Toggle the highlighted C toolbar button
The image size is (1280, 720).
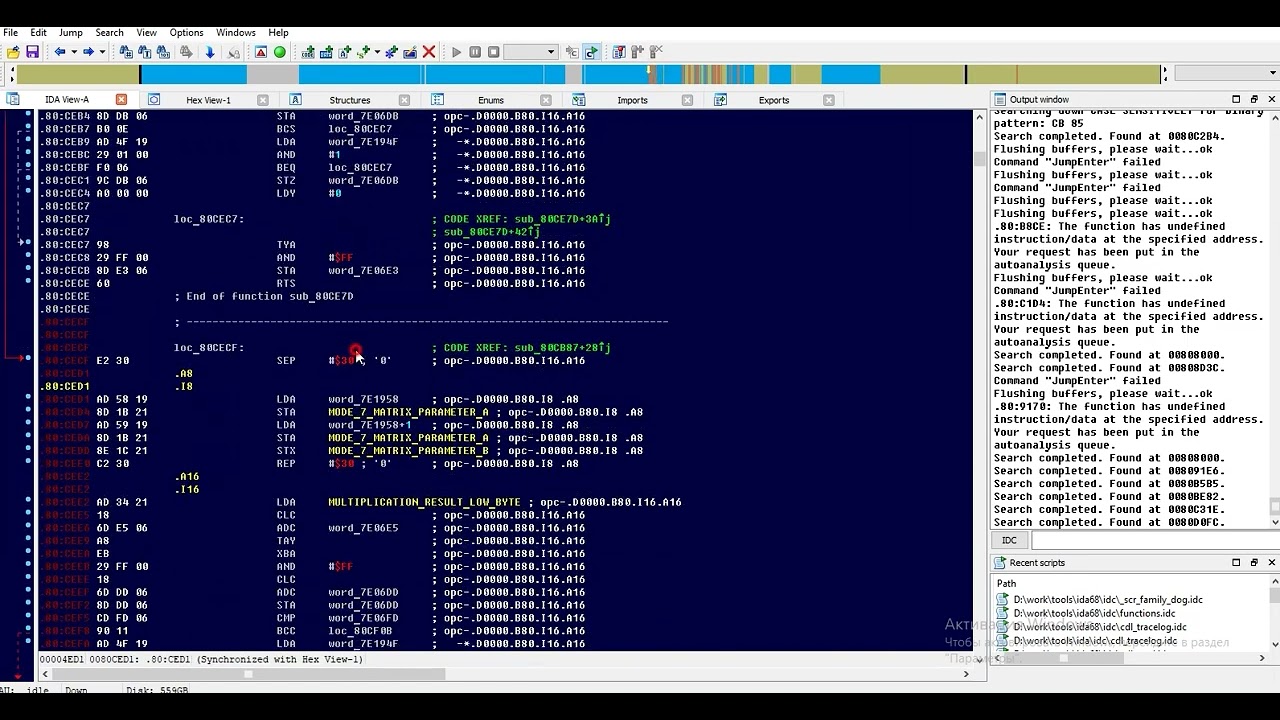pyautogui.click(x=591, y=52)
